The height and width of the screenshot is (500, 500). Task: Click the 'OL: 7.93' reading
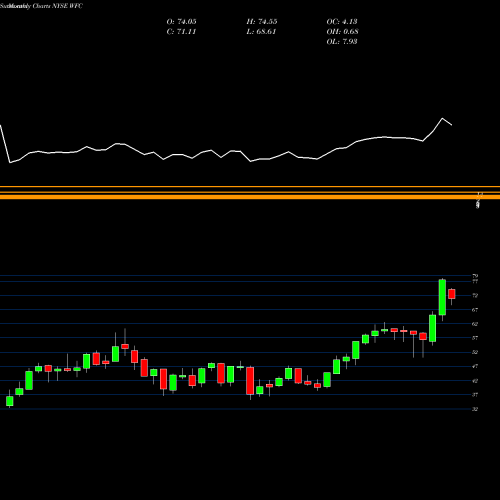(x=342, y=42)
